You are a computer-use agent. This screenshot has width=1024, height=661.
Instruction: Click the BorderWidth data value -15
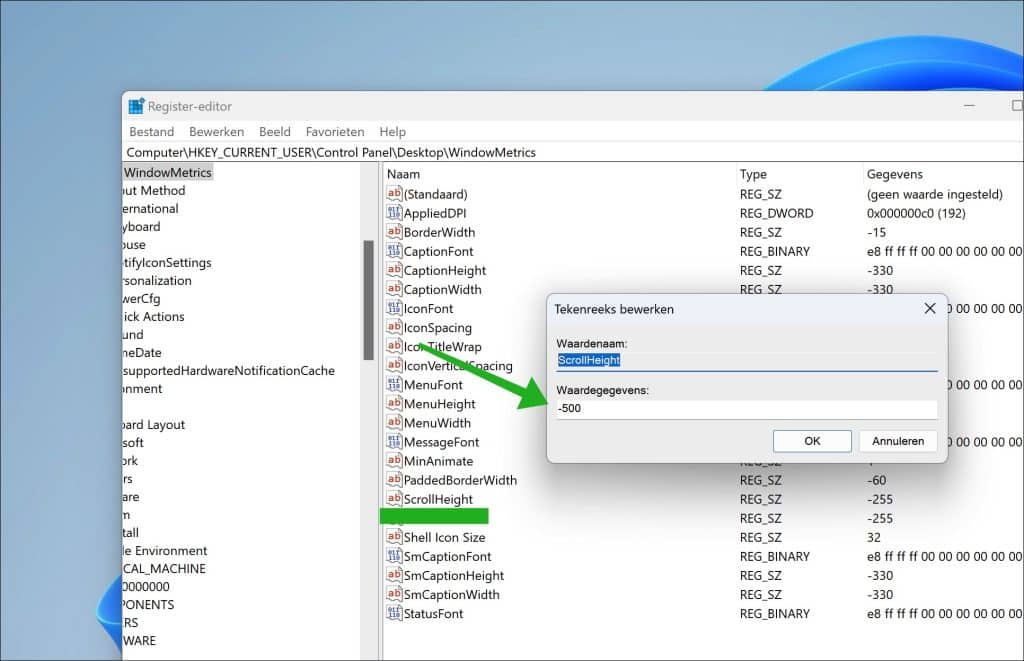876,232
